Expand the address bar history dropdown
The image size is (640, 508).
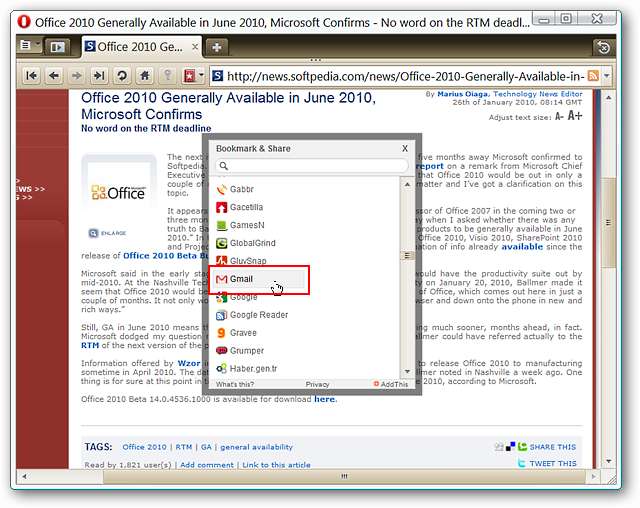pos(607,76)
